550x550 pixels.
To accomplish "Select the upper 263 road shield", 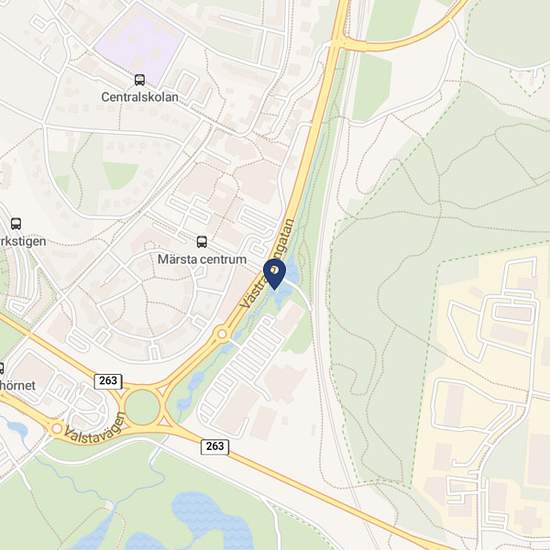I will click(x=108, y=381).
